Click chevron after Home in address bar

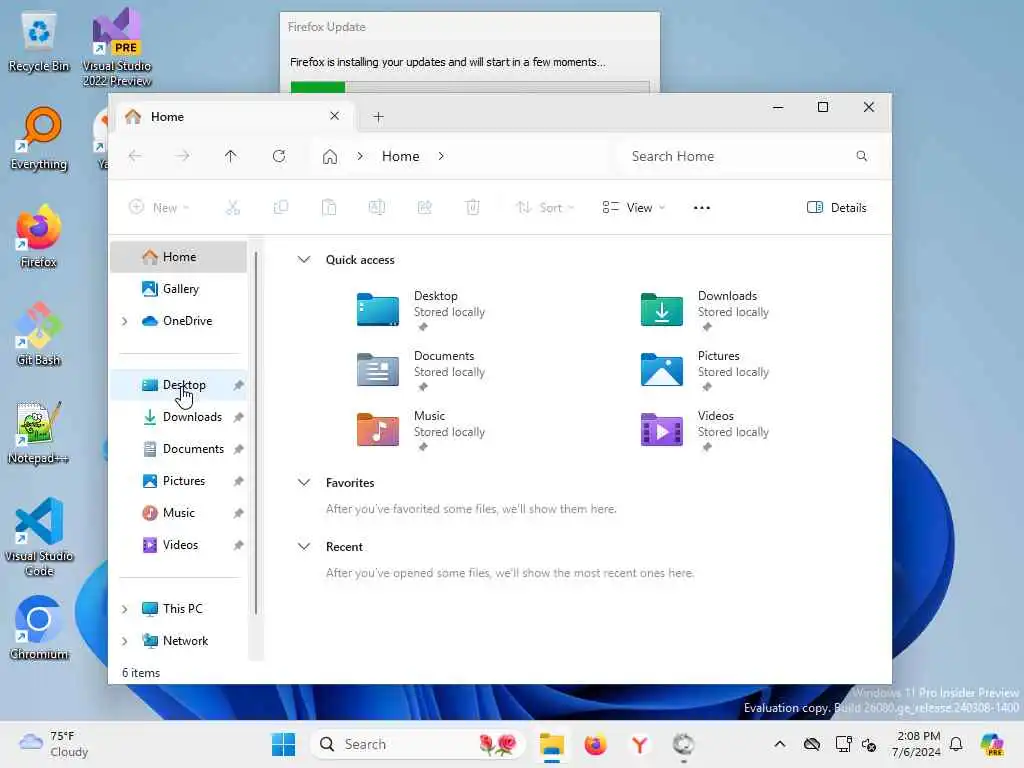[x=441, y=156]
